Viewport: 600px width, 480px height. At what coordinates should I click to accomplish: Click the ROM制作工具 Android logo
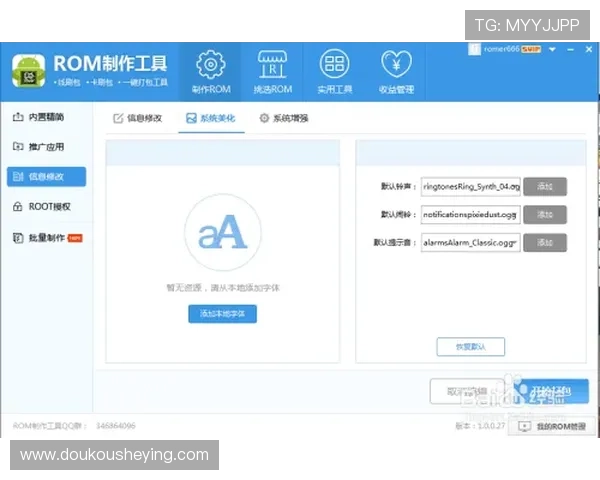(x=28, y=71)
